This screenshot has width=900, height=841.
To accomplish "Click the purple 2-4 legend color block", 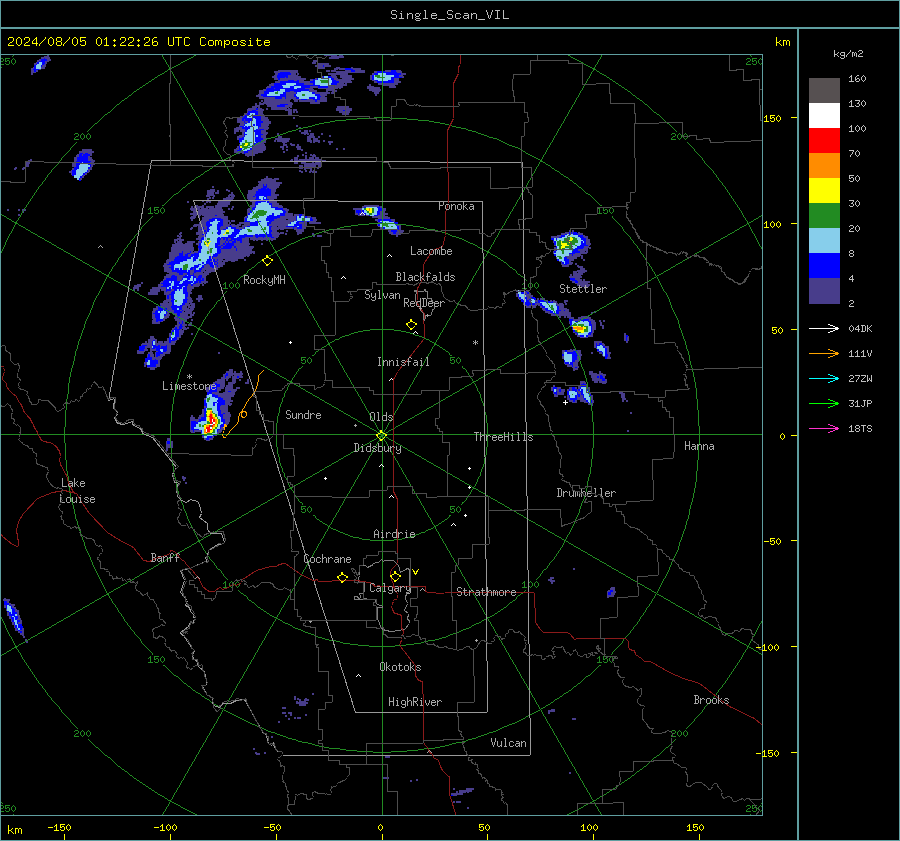I will click(x=824, y=291).
